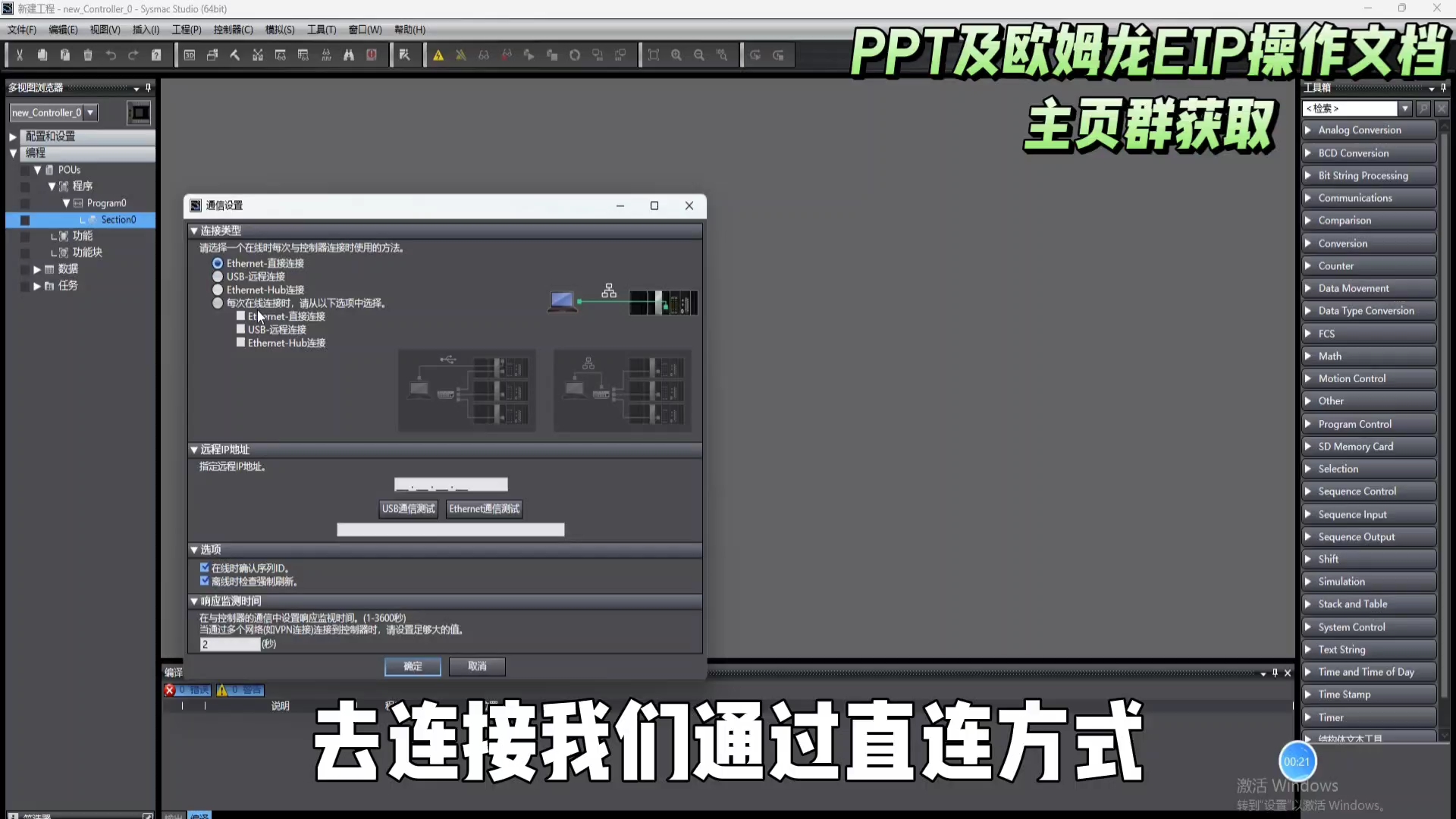1456x819 pixels.
Task: Collapse the 编程 tree section
Action: click(13, 153)
